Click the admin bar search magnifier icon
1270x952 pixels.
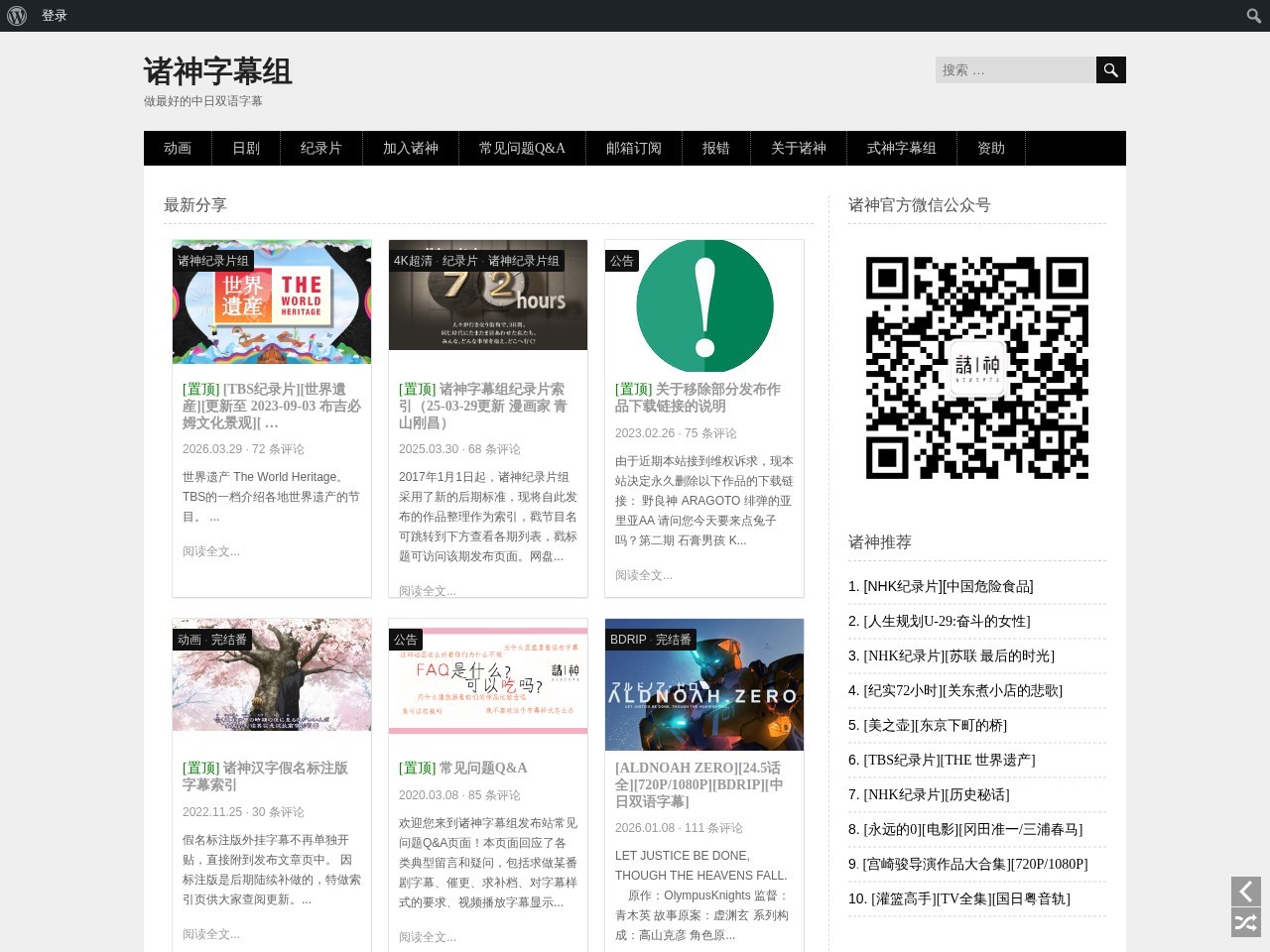click(x=1254, y=16)
